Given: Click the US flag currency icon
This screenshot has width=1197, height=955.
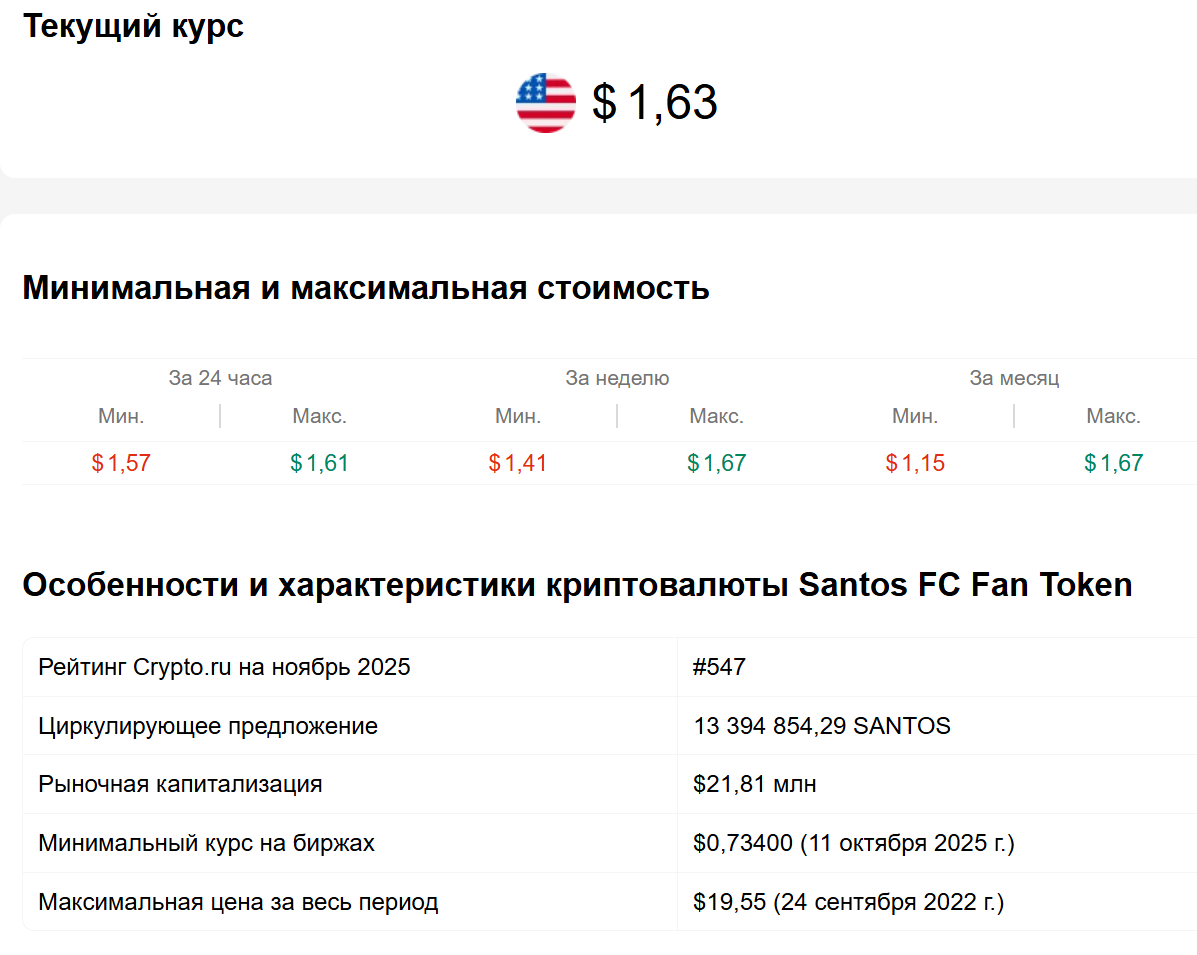Looking at the screenshot, I should [546, 103].
